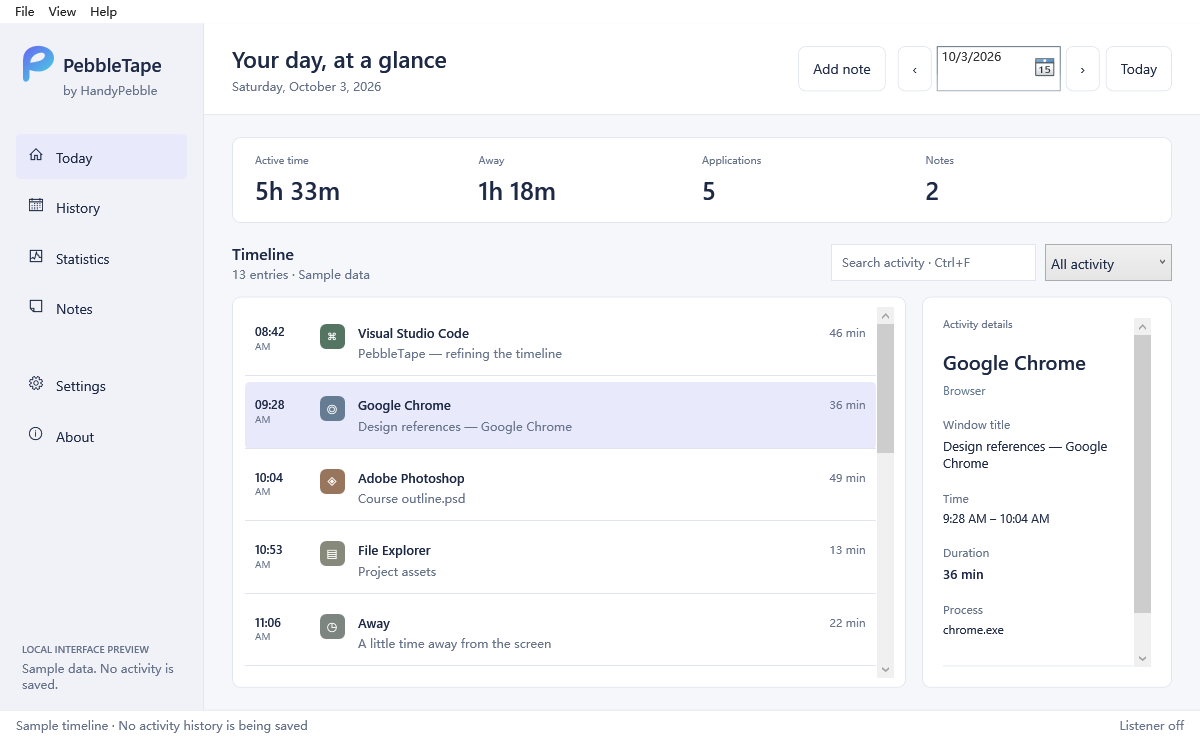The height and width of the screenshot is (740, 1200).
Task: Open the Notes section in sidebar
Action: click(101, 309)
